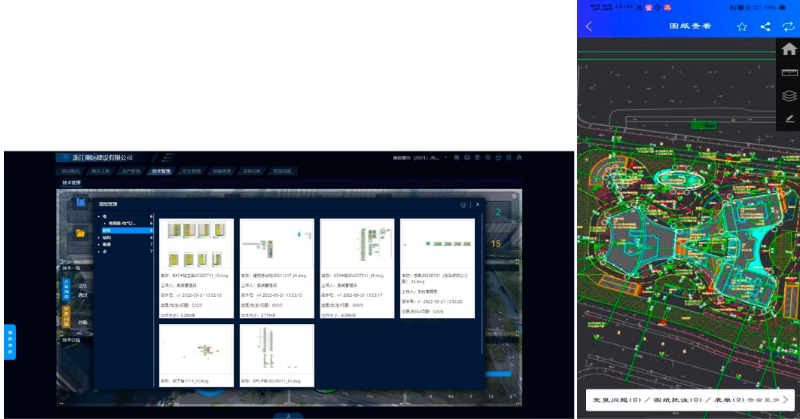Expand the 电 tree node arrow
This screenshot has width=800, height=419.
99,216
